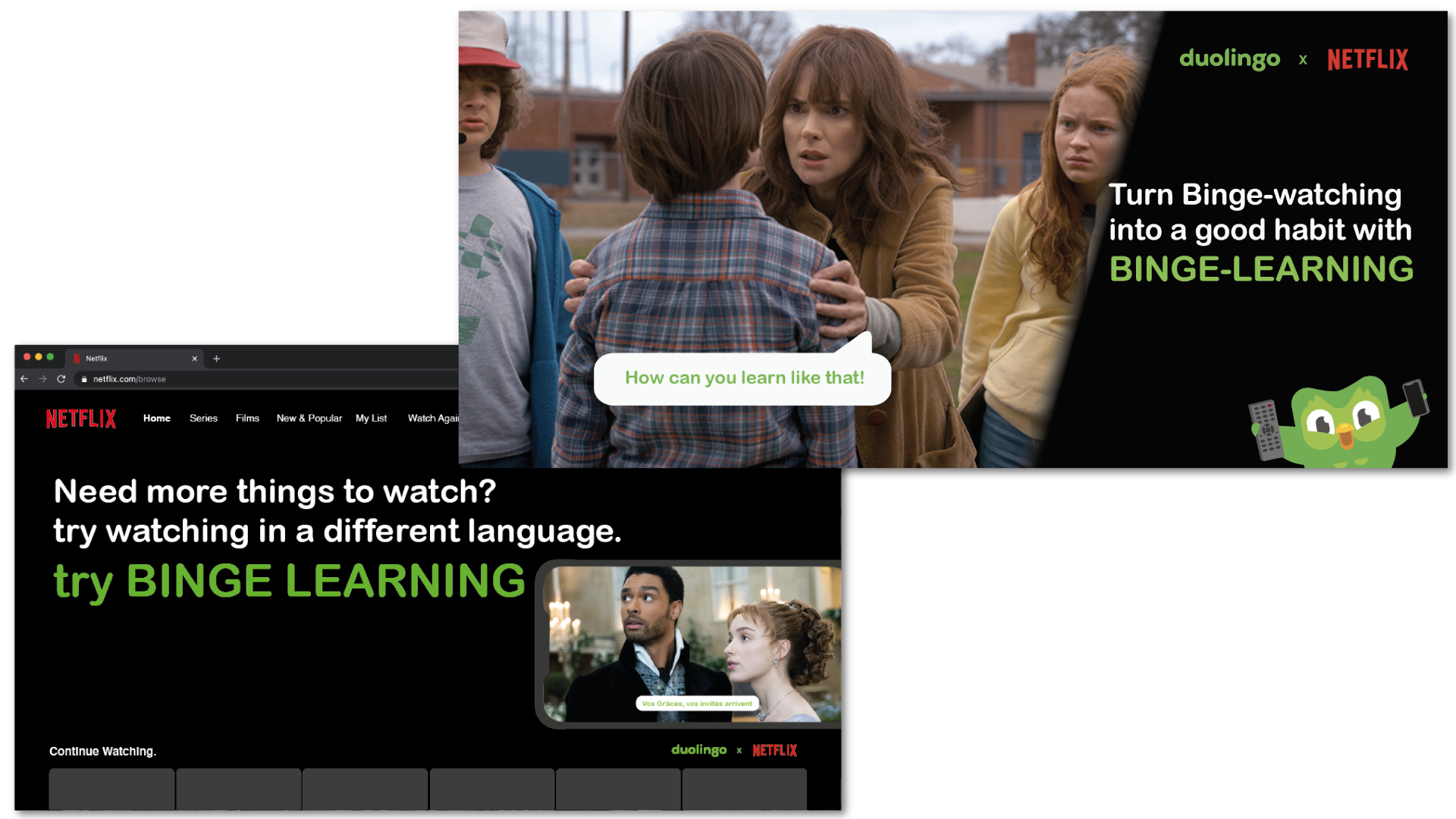This screenshot has height=819, width=1456.
Task: Click the Netflix logo on the top banner
Action: coord(1367,60)
